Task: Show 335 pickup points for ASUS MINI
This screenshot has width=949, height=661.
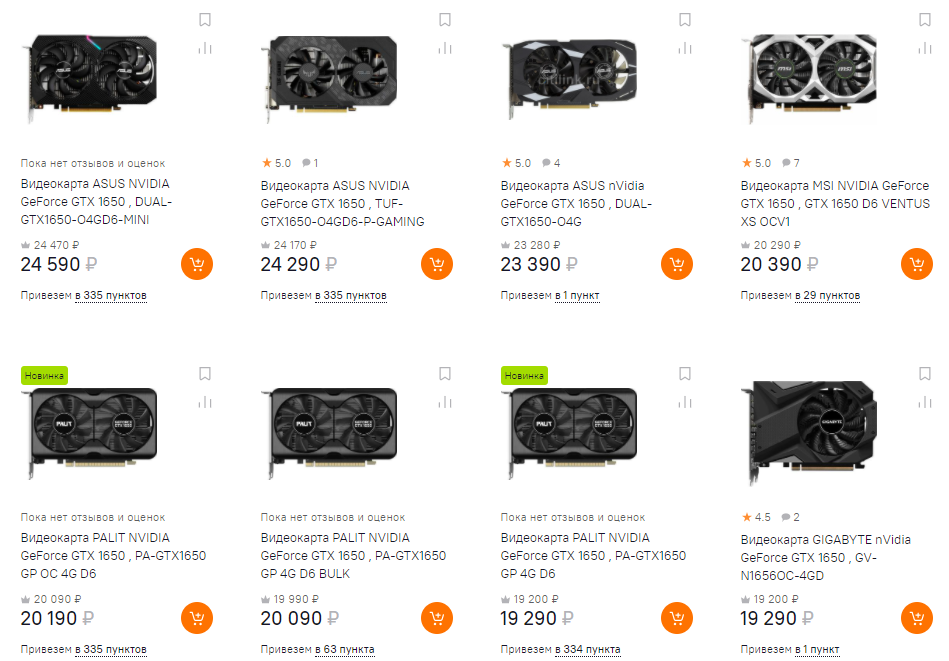Action: click(x=110, y=296)
